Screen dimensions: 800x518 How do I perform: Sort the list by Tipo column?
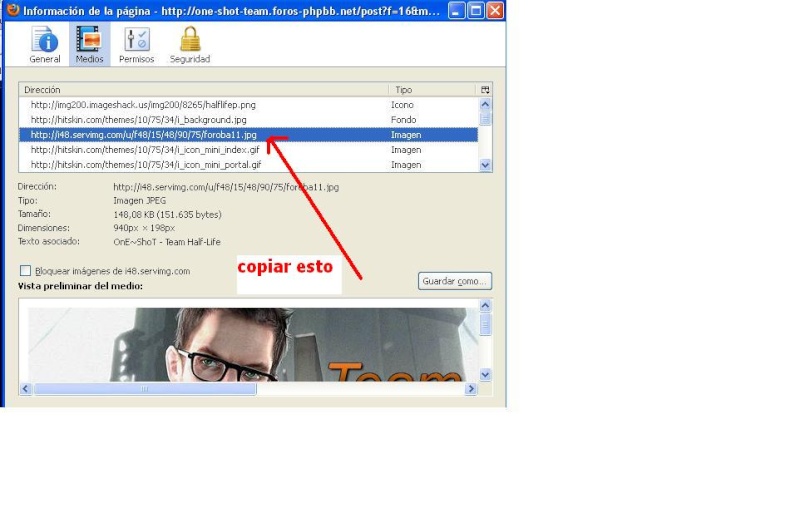click(x=433, y=90)
